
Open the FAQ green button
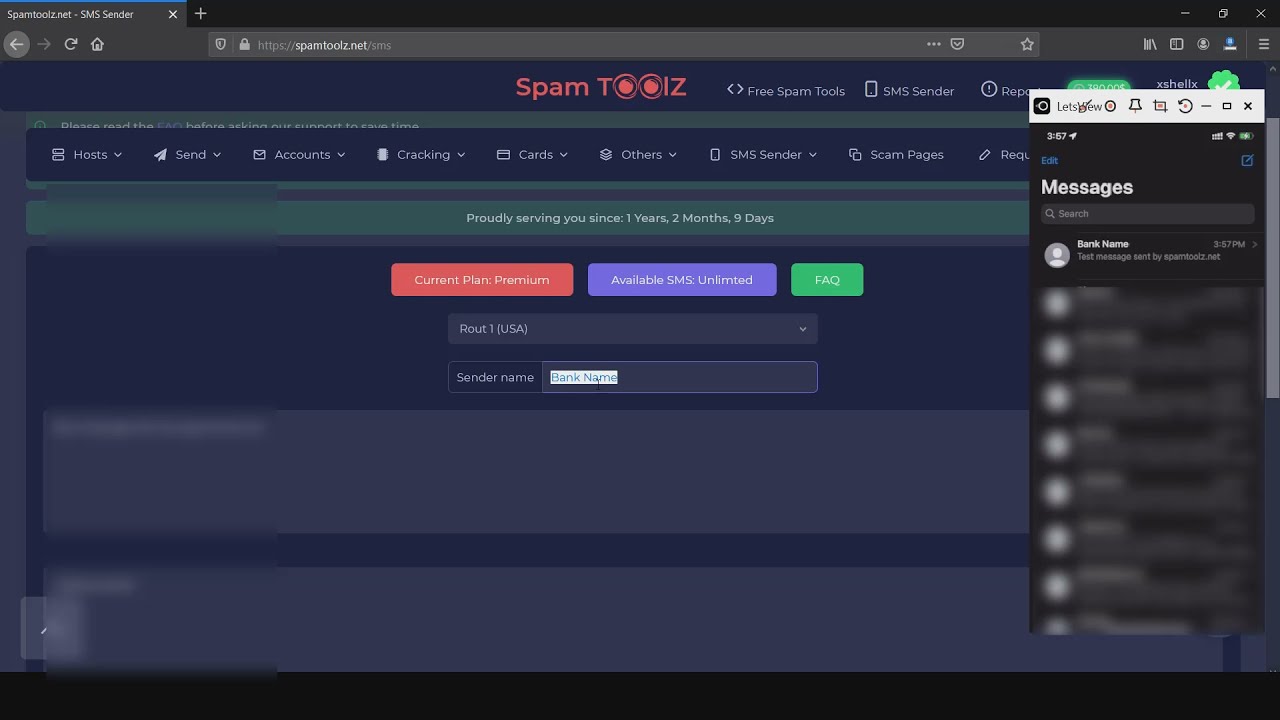click(x=827, y=280)
